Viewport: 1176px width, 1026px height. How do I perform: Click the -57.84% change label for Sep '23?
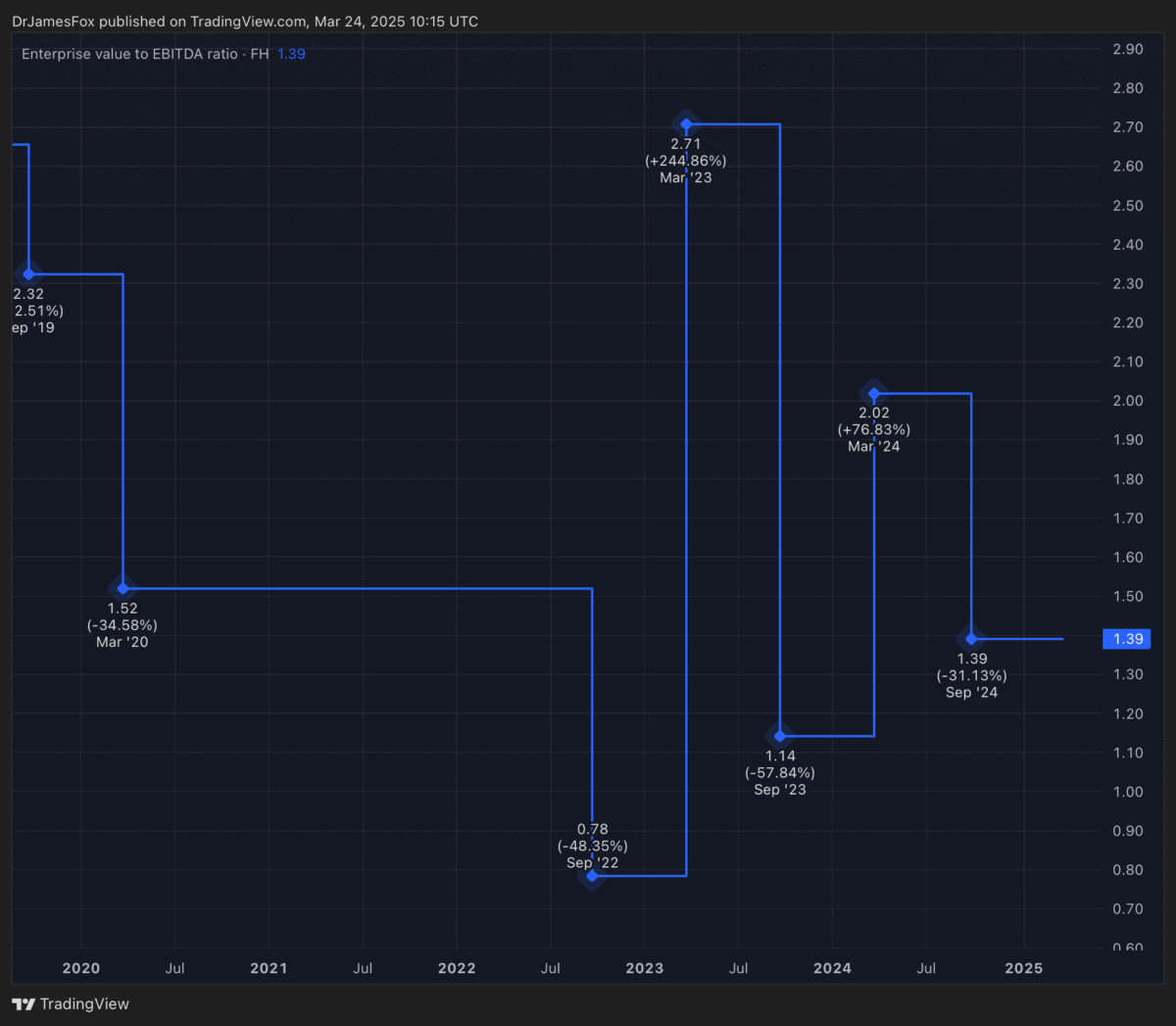pyautogui.click(x=780, y=772)
